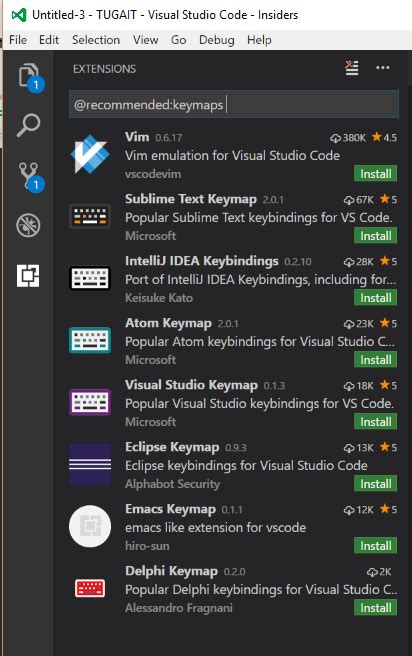Click the Vim 380K download count

348,138
